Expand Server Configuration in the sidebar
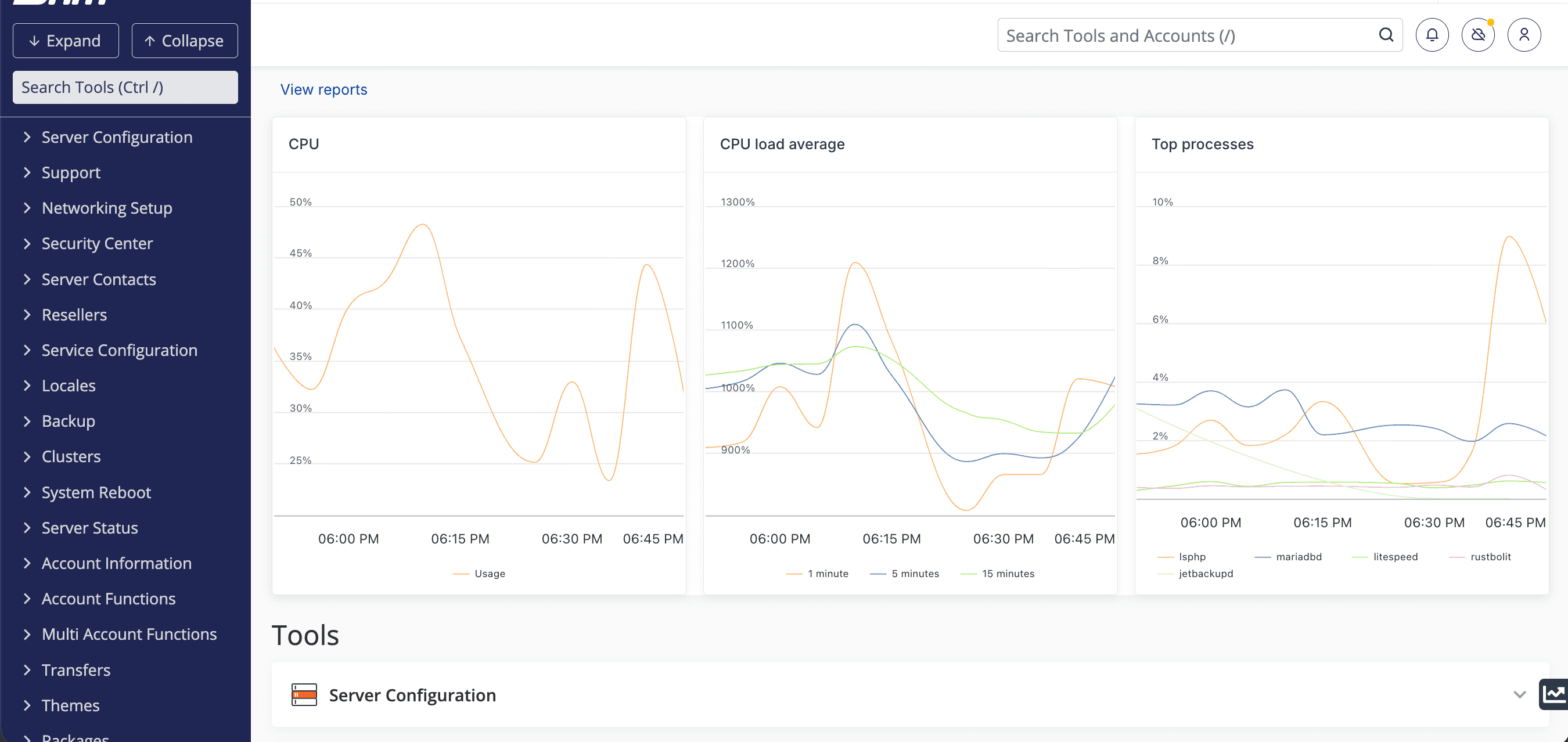Image resolution: width=1568 pixels, height=742 pixels. tap(117, 137)
